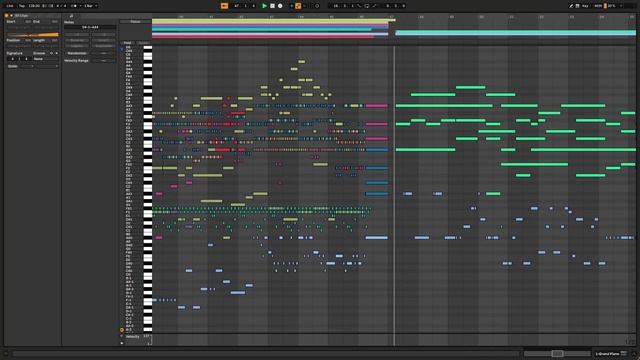Click the orange Back to Arrangement button
640x360 pixels.
click(x=224, y=6)
